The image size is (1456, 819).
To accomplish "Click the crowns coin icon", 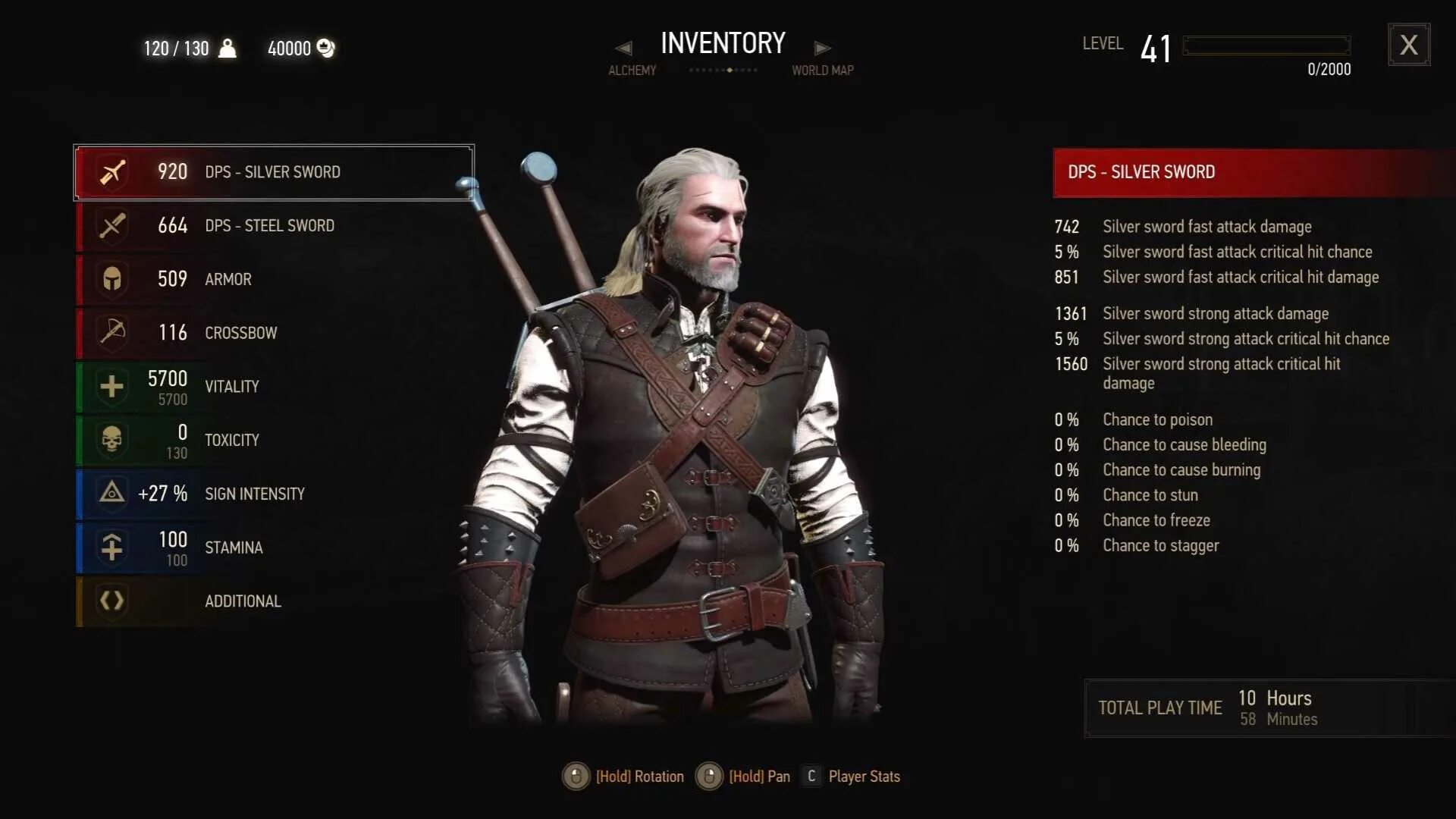I will pos(325,49).
